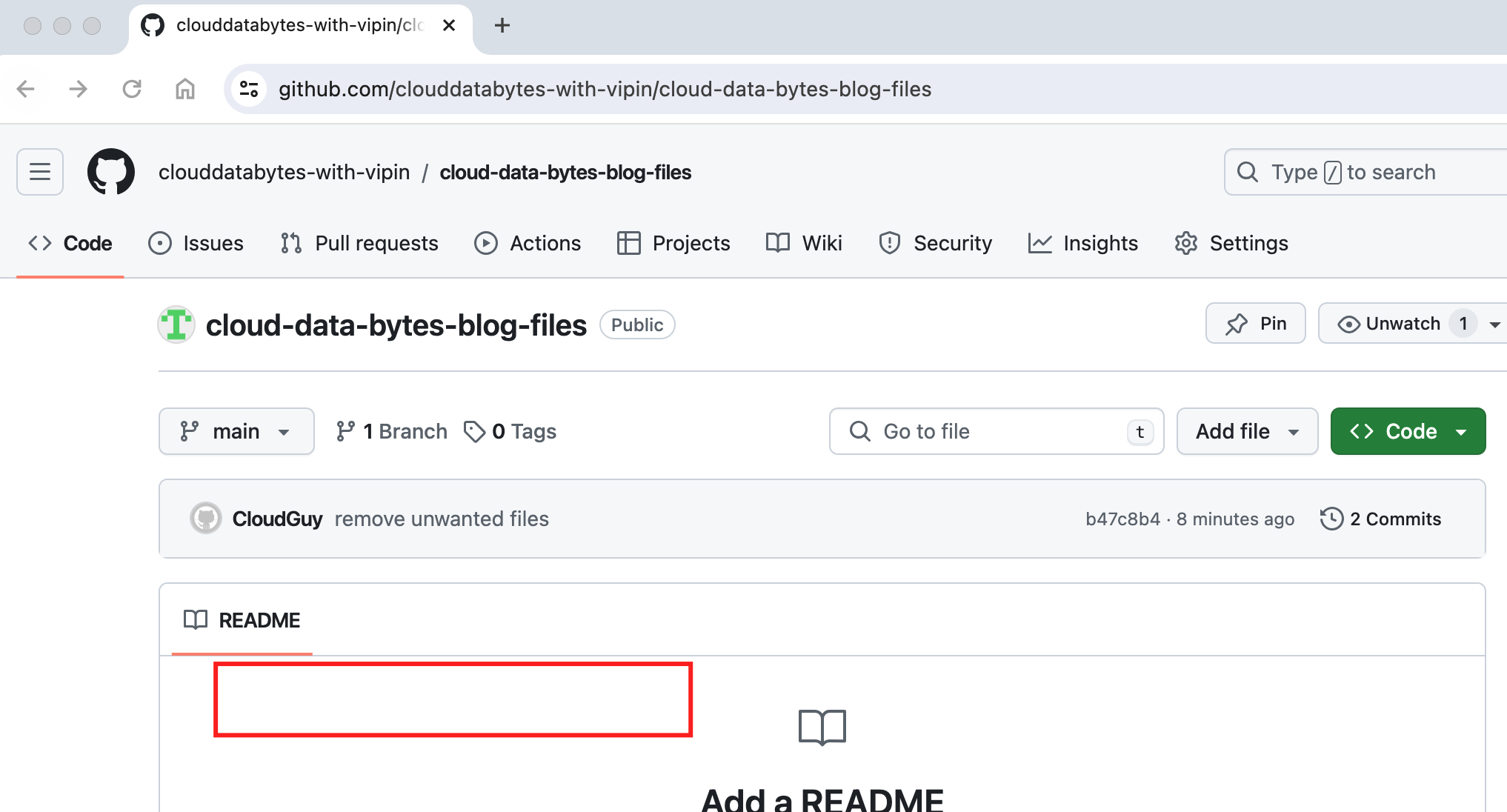
Task: Go to browser home page icon
Action: click(x=185, y=89)
